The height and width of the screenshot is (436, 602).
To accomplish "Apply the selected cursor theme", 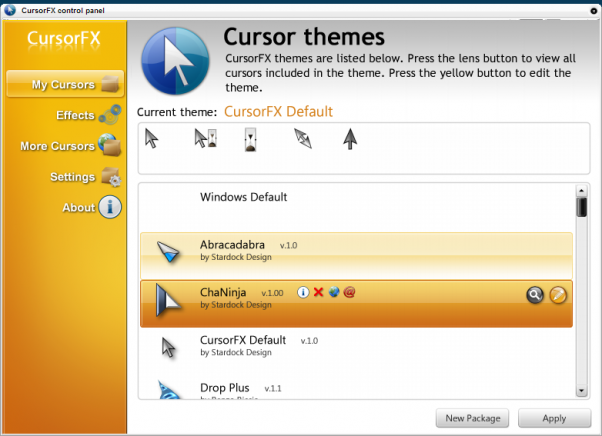I will pyautogui.click(x=554, y=418).
